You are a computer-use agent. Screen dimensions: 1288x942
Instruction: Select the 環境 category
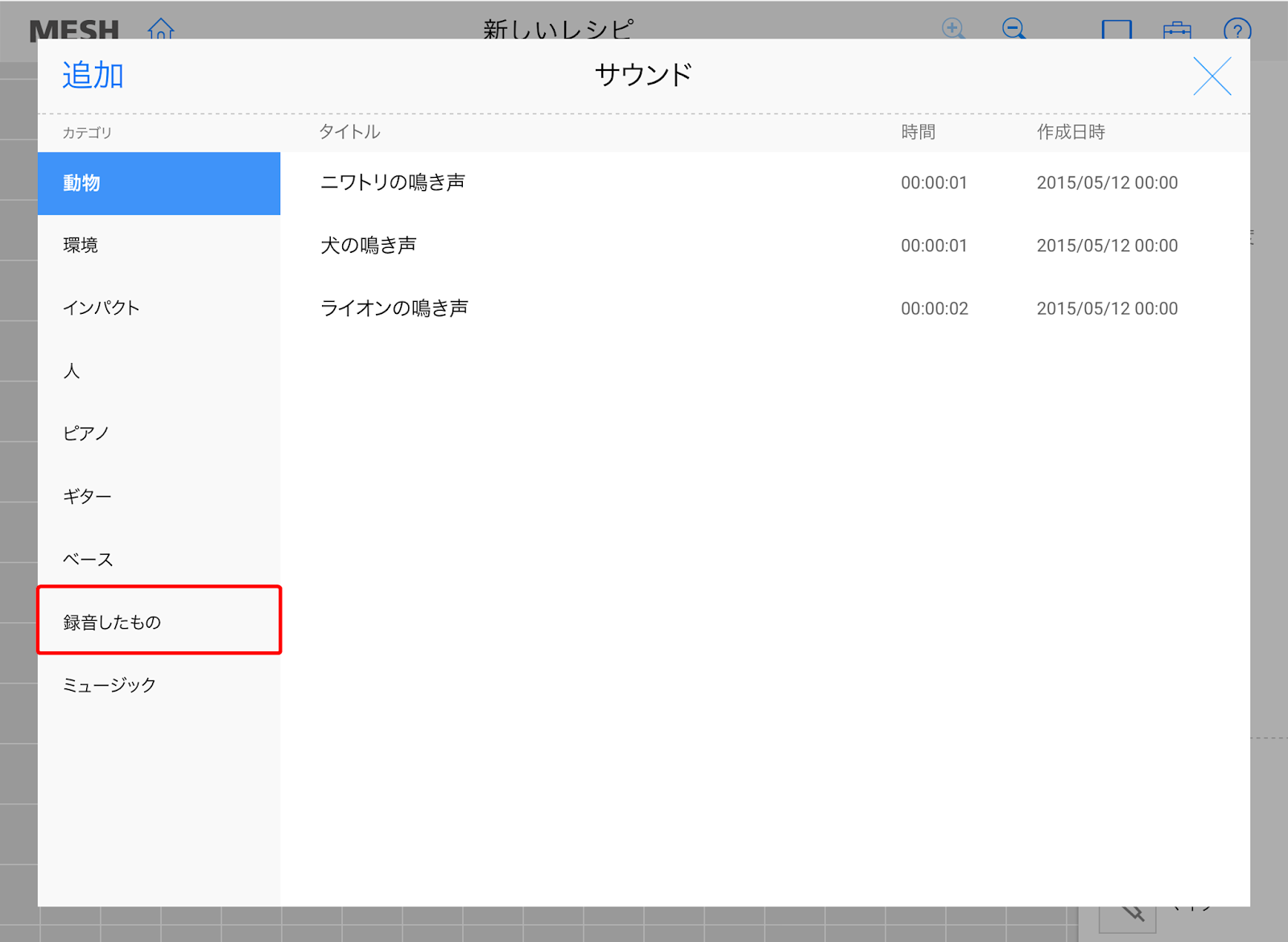tap(159, 246)
